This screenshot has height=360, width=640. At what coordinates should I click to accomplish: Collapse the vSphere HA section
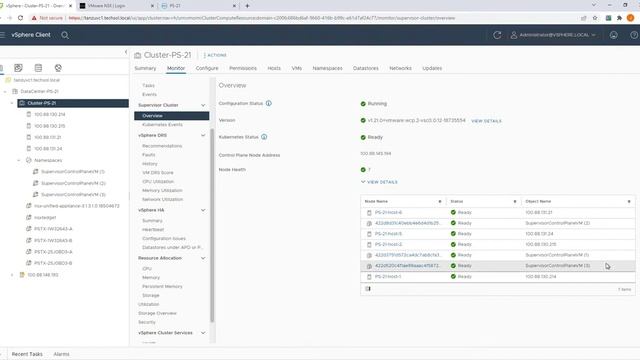coord(203,210)
